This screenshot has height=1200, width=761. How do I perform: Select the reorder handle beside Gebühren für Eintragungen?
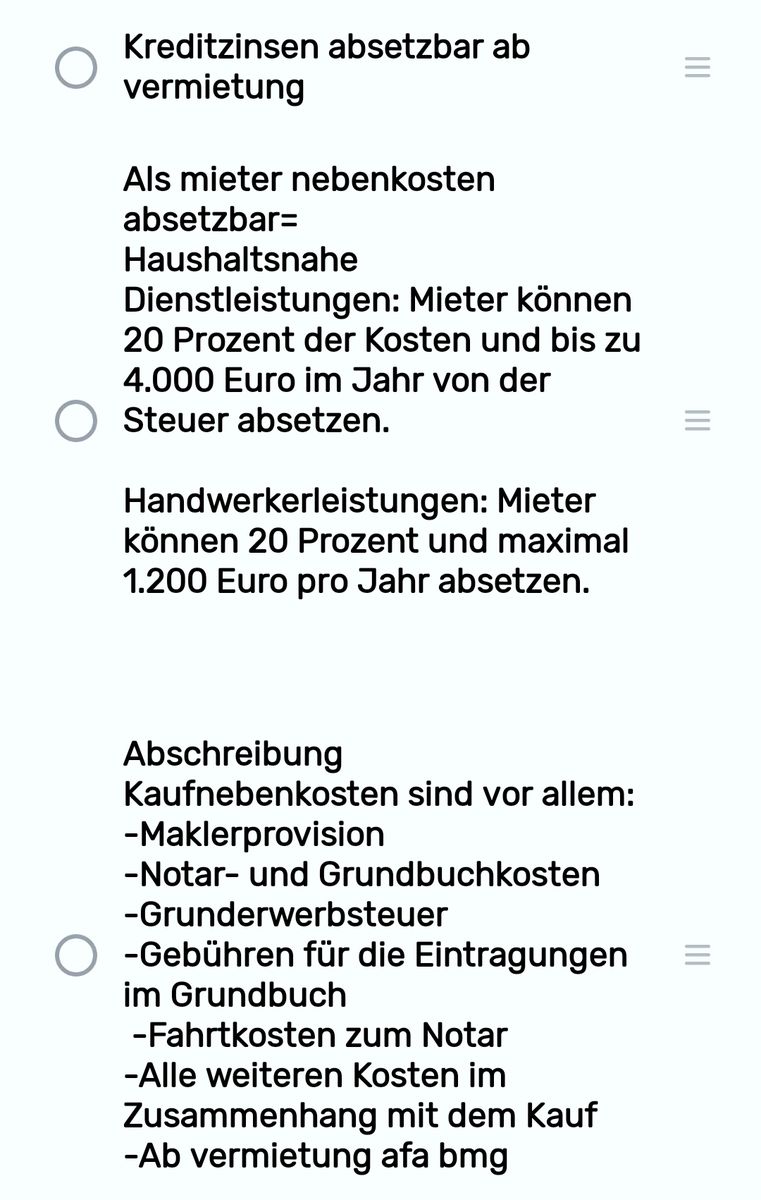point(697,955)
